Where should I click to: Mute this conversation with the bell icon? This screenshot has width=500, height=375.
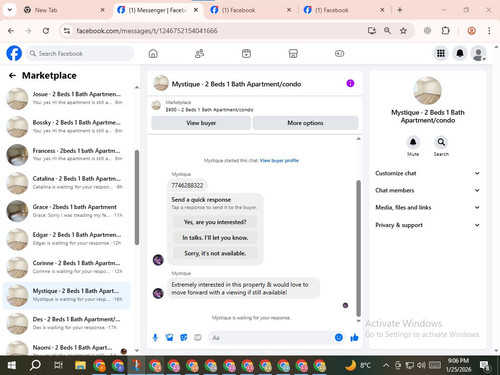pos(413,142)
